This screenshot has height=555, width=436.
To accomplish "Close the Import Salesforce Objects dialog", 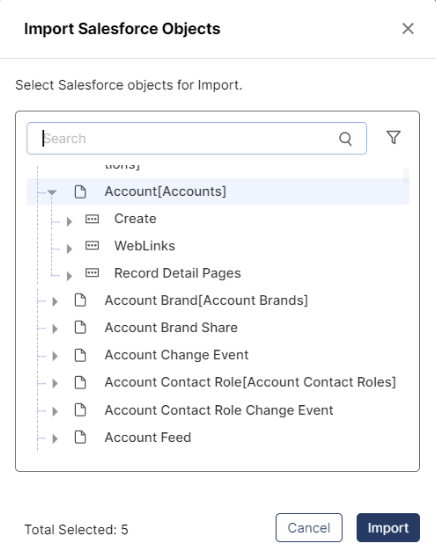I will click(408, 29).
